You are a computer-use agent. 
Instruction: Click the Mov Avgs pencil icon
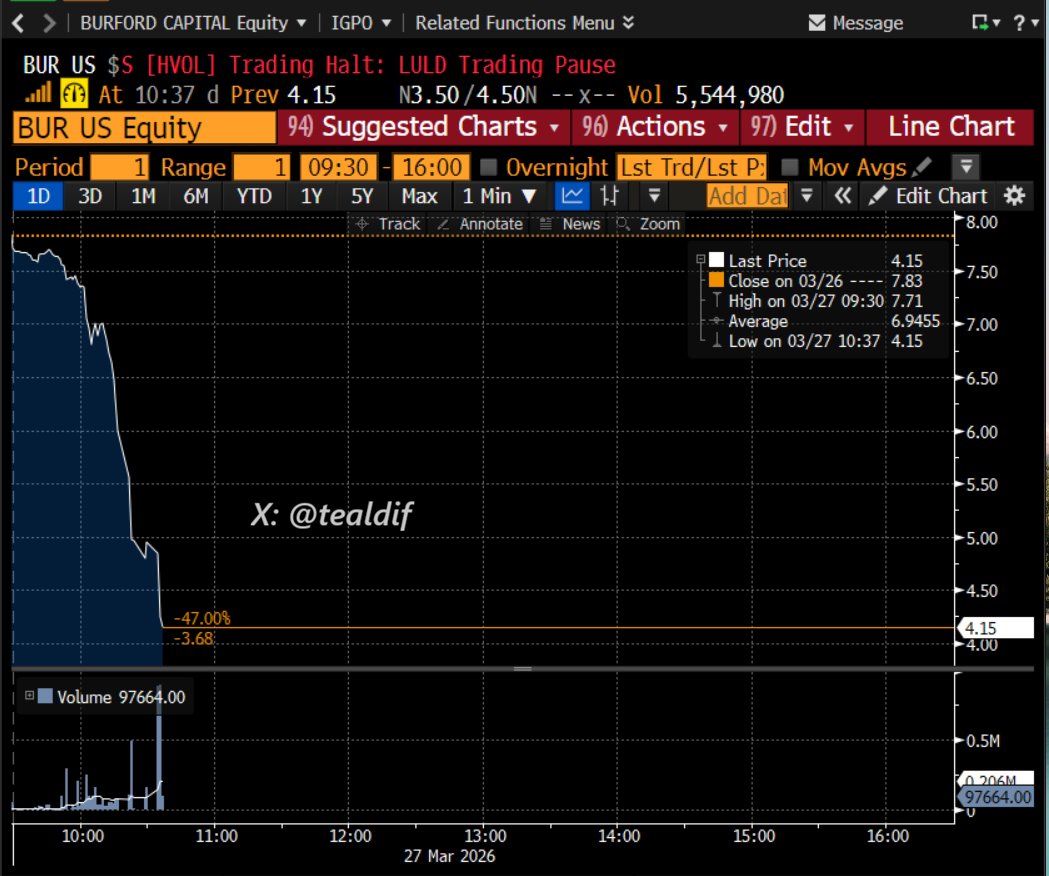click(x=922, y=167)
